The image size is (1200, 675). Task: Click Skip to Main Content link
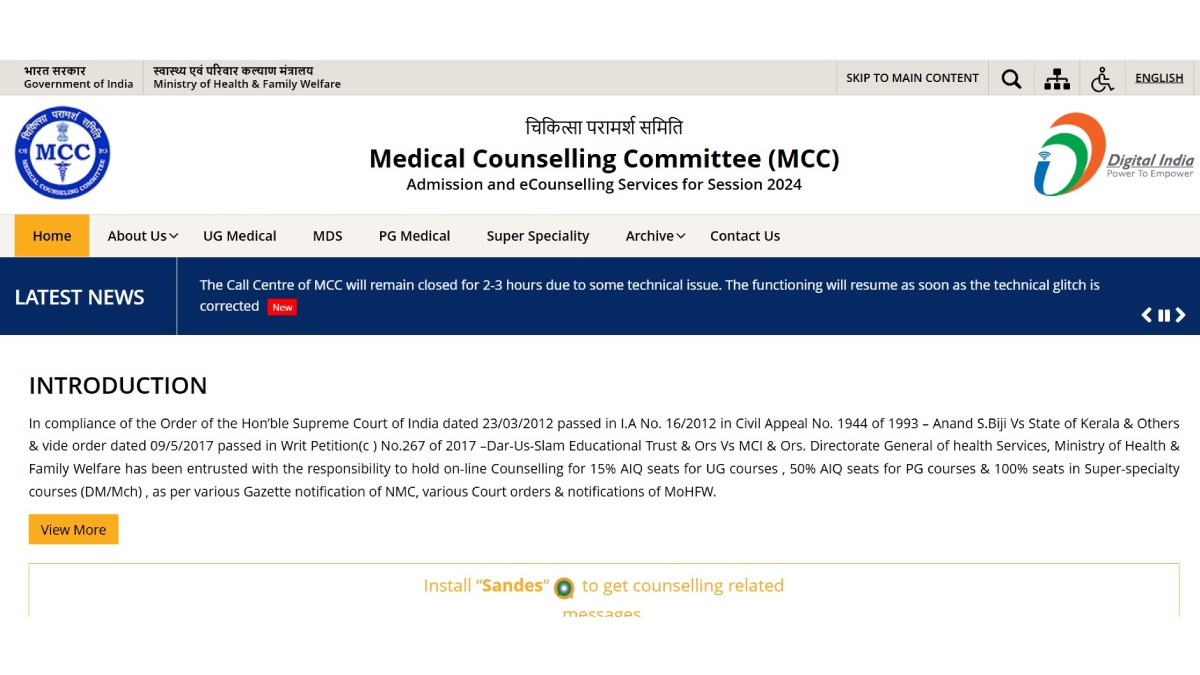912,78
